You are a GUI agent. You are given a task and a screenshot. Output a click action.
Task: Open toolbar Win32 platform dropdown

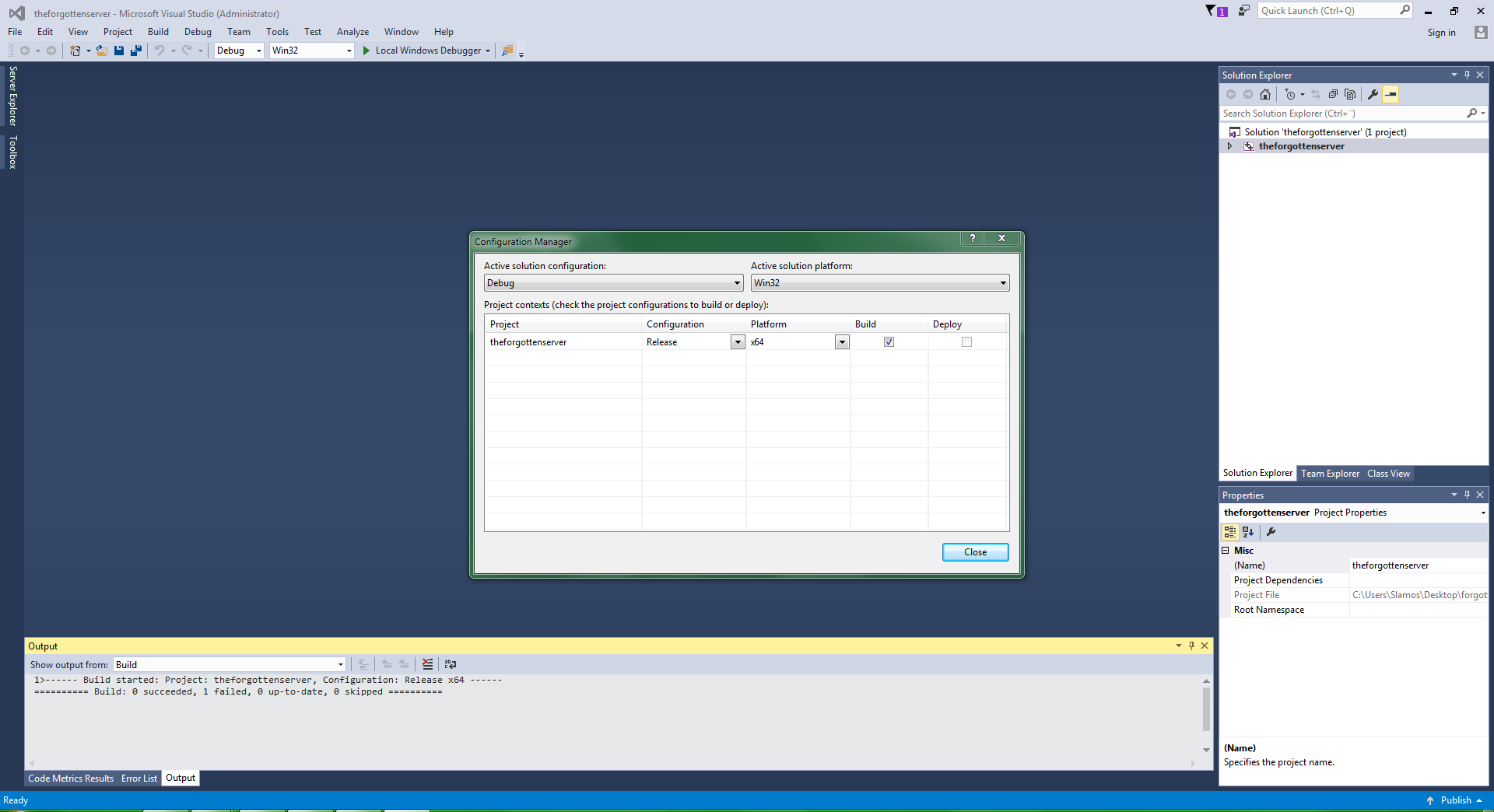[x=311, y=51]
